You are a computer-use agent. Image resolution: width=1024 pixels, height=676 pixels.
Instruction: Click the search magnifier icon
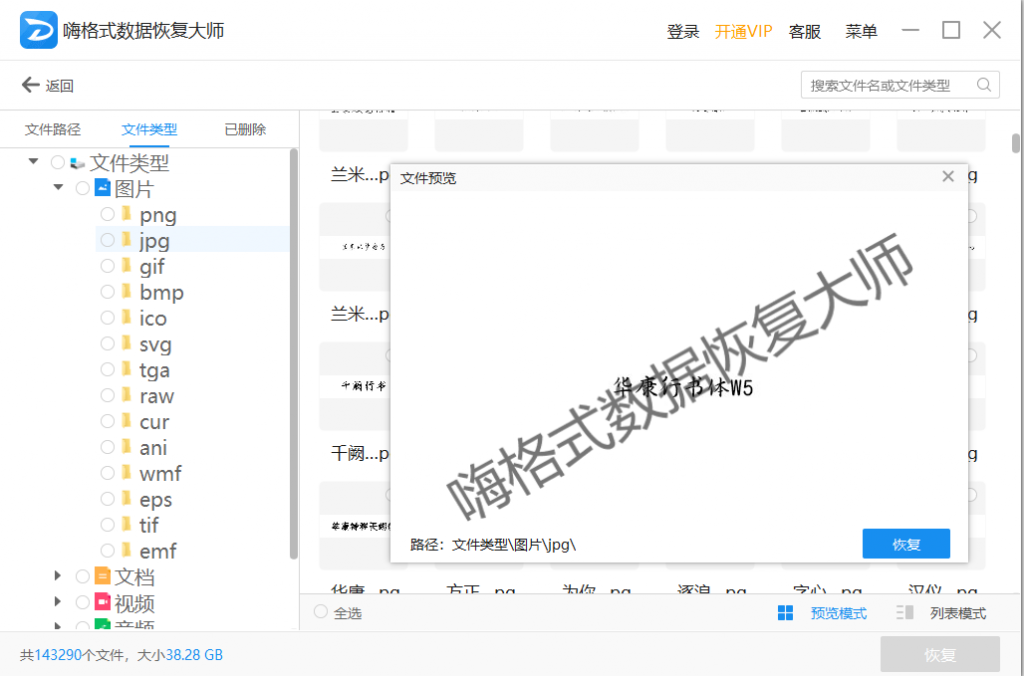(984, 85)
